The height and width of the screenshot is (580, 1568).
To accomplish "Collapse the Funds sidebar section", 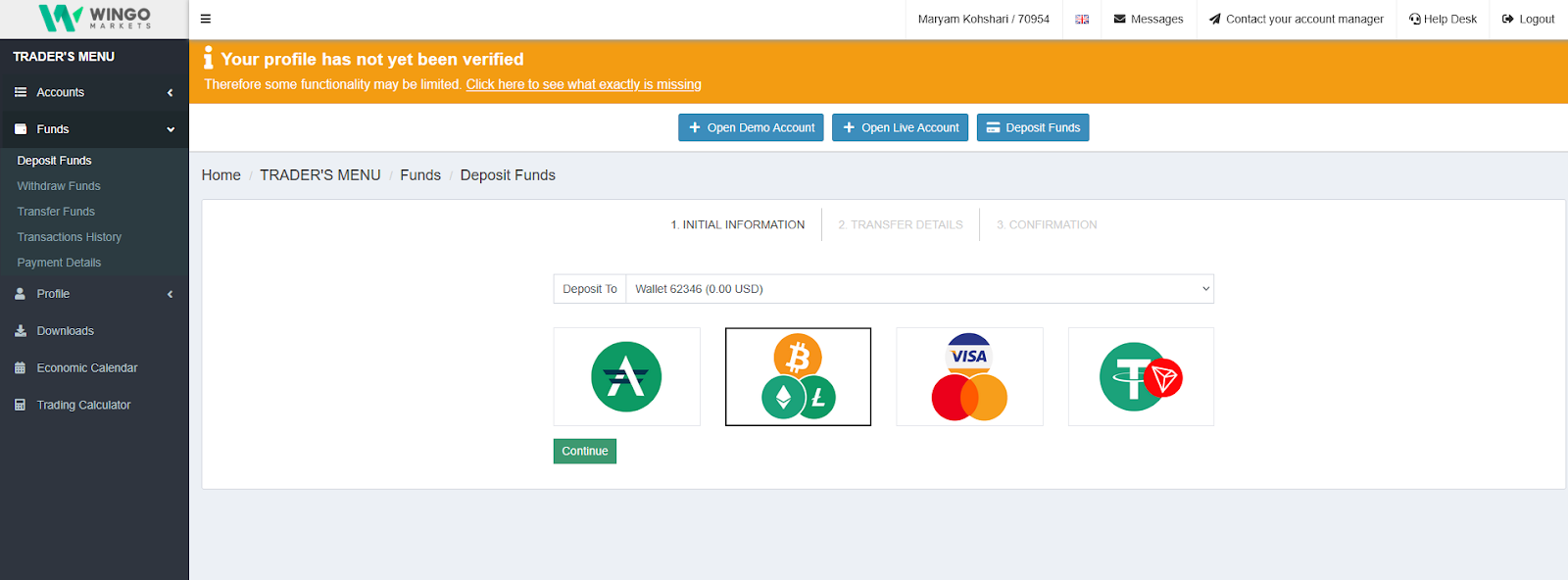I will 94,129.
